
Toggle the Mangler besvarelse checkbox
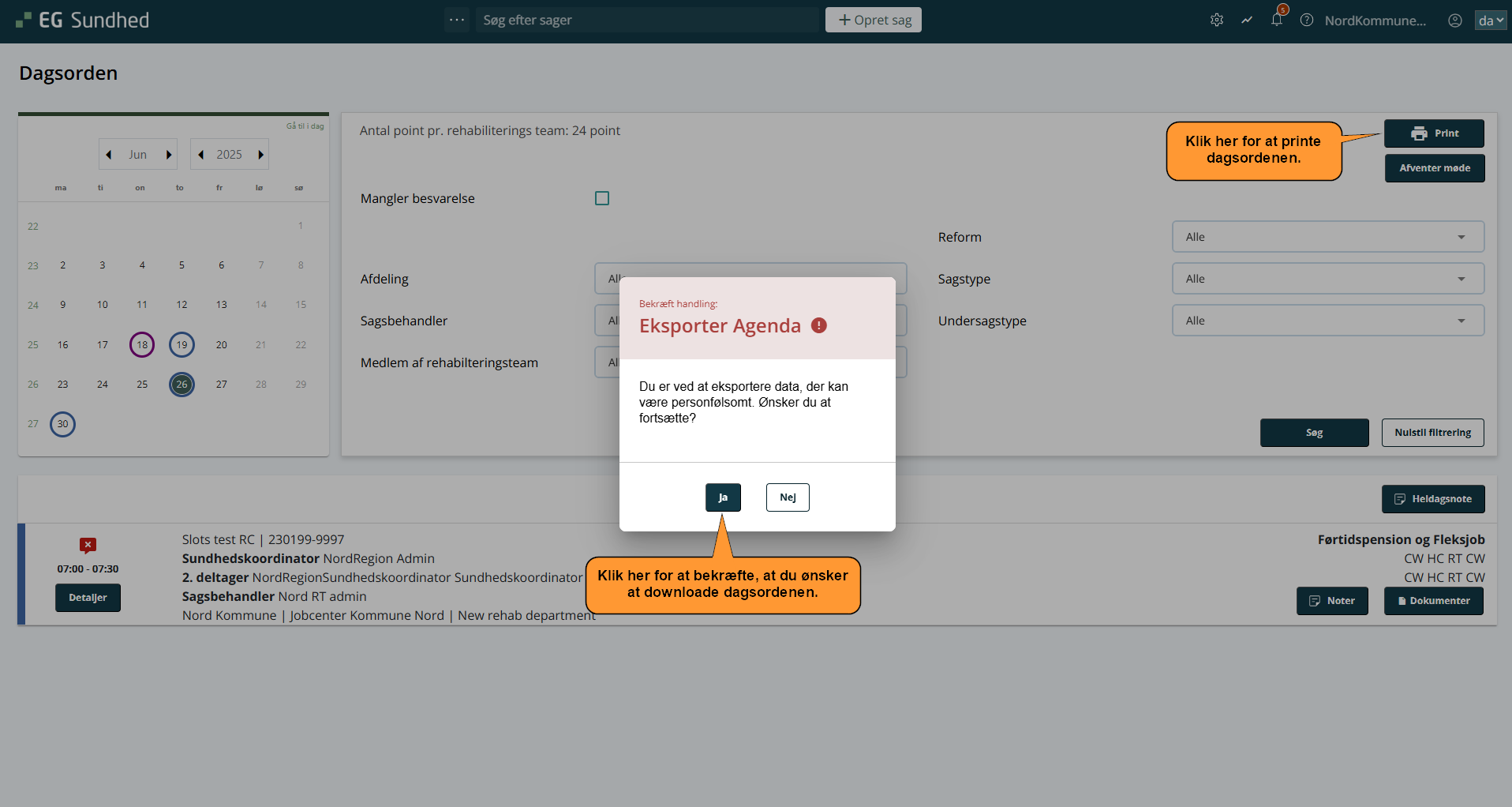pyautogui.click(x=602, y=198)
